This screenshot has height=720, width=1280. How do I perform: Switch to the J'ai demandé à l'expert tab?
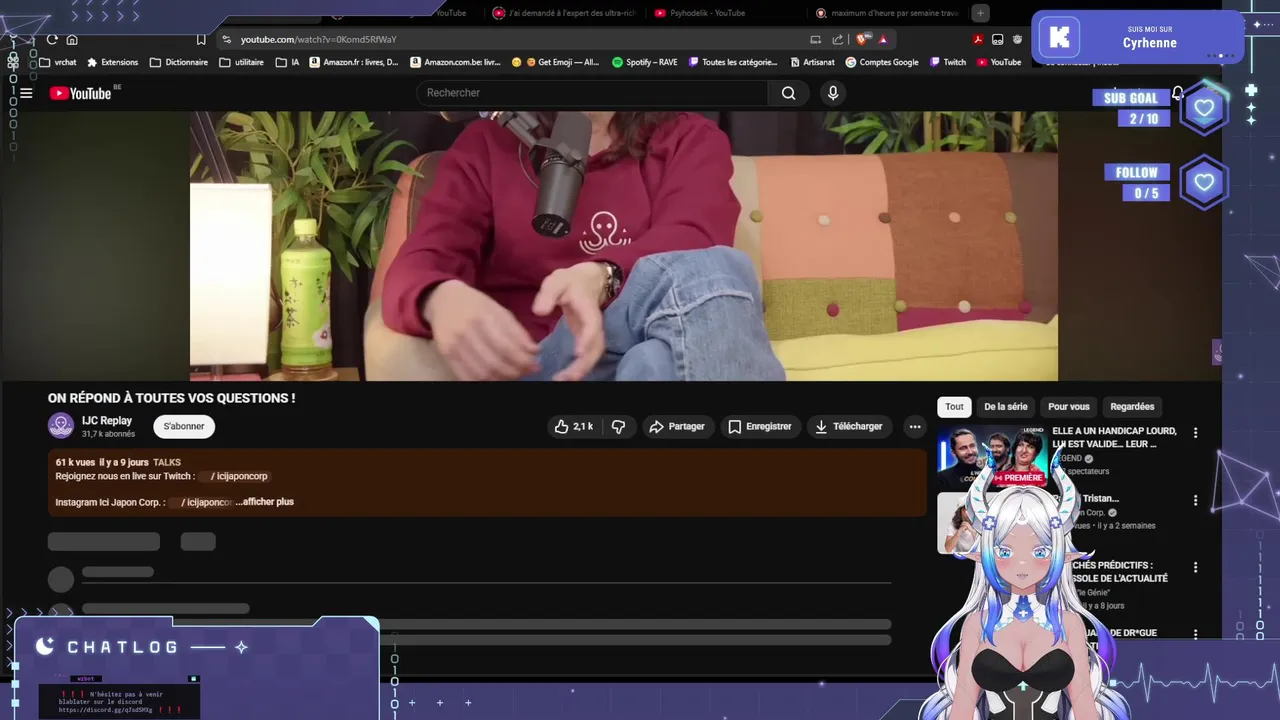[565, 13]
